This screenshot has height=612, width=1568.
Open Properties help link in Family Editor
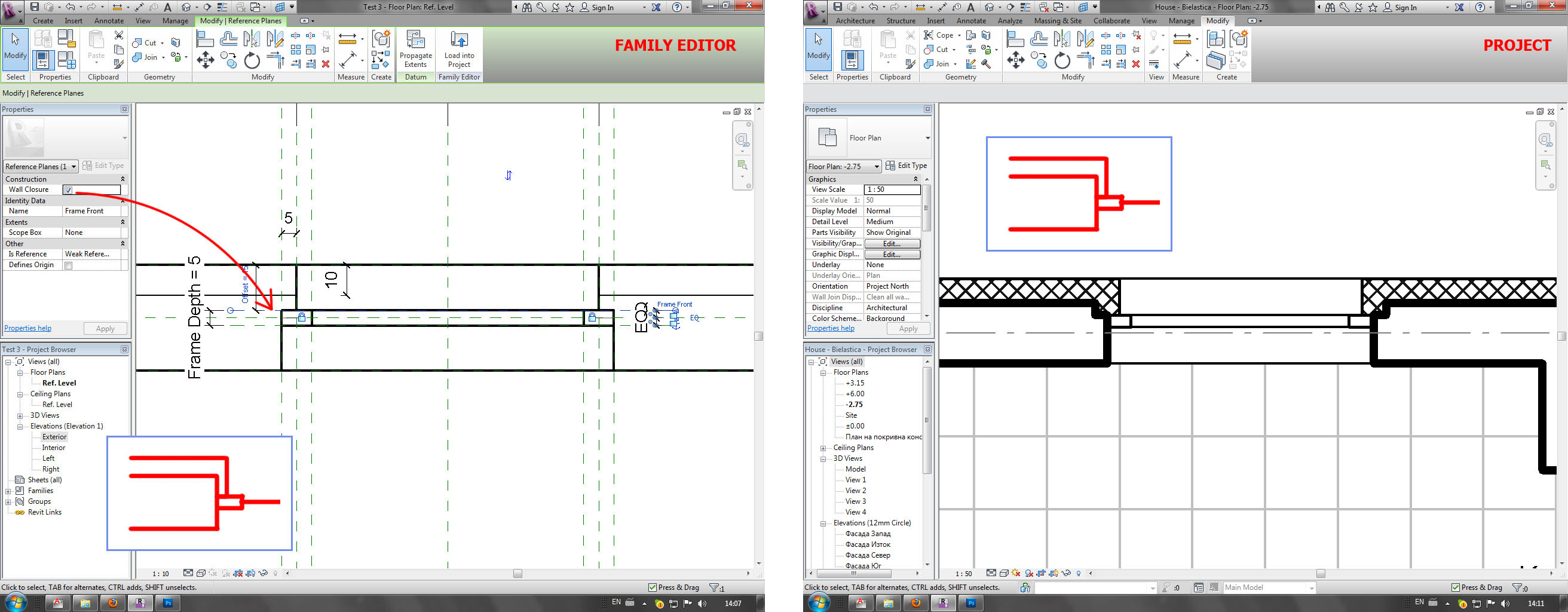[x=28, y=328]
